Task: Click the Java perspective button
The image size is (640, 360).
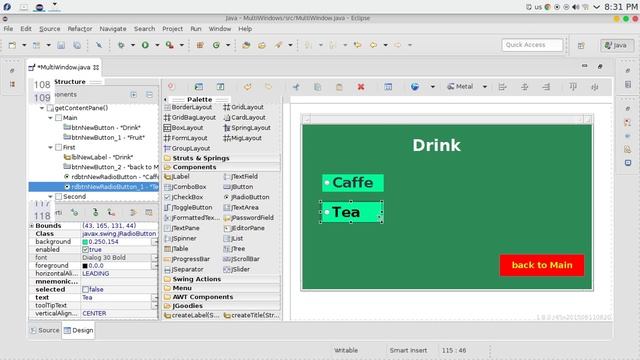Action: coord(616,45)
